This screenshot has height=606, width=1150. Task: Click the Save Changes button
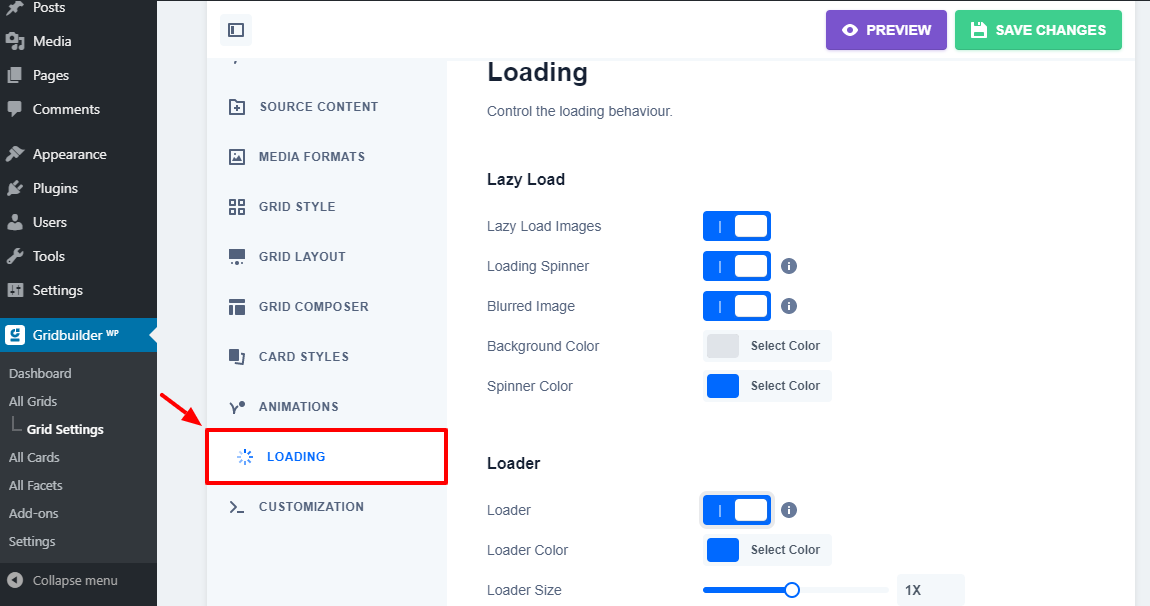point(1038,30)
